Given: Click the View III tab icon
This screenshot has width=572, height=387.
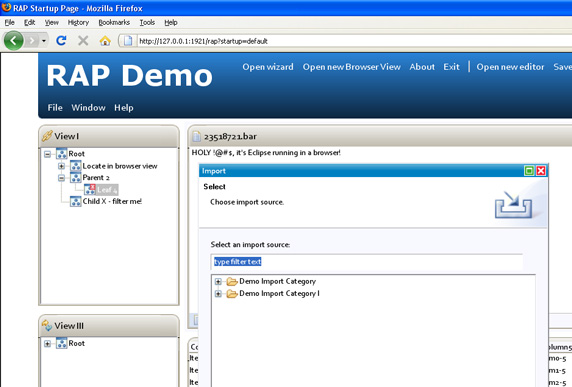Looking at the screenshot, I should click(x=47, y=325).
